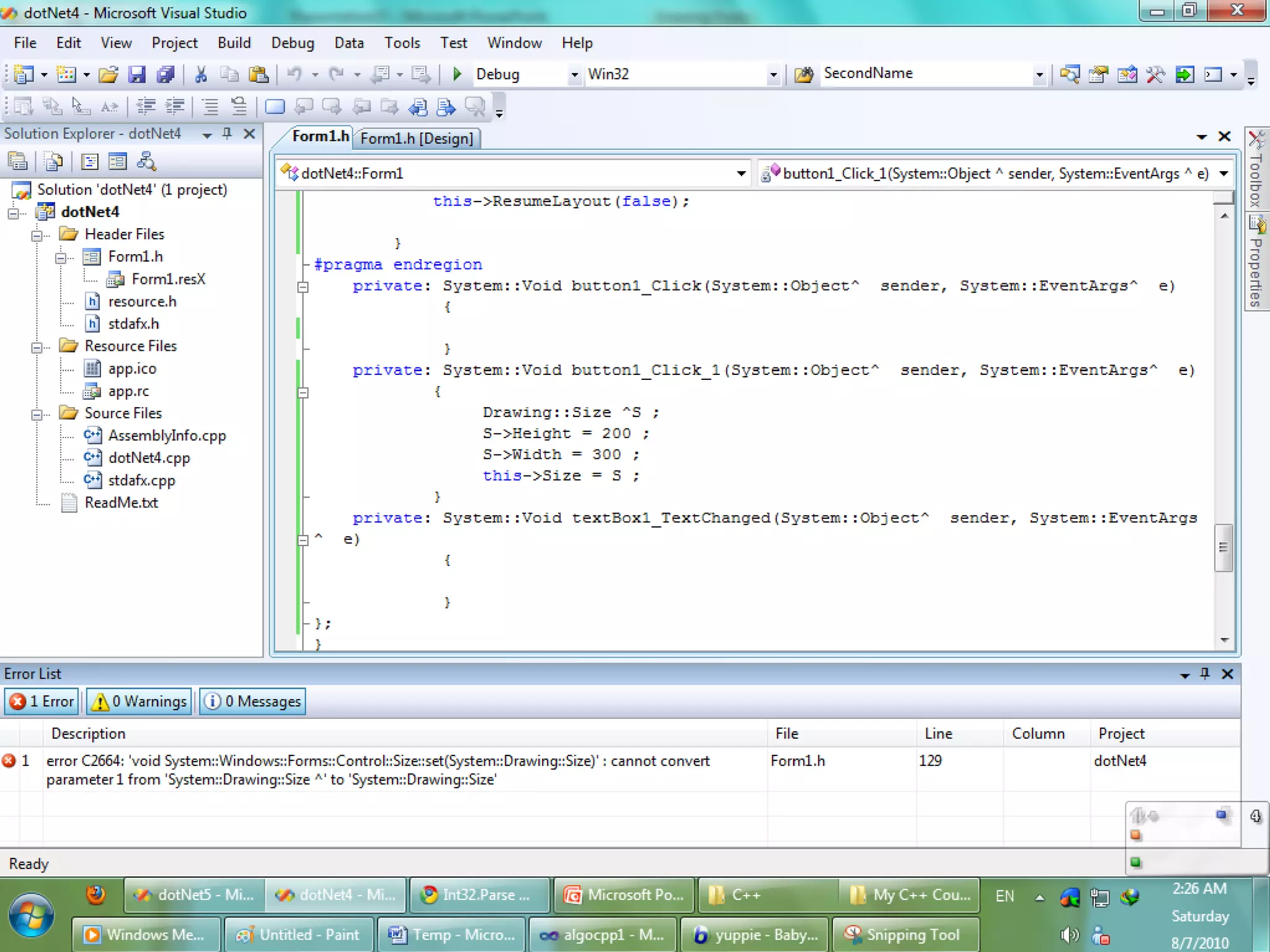Toggle the 0 Warnings filter button
This screenshot has width=1270, height=952.
coord(139,701)
